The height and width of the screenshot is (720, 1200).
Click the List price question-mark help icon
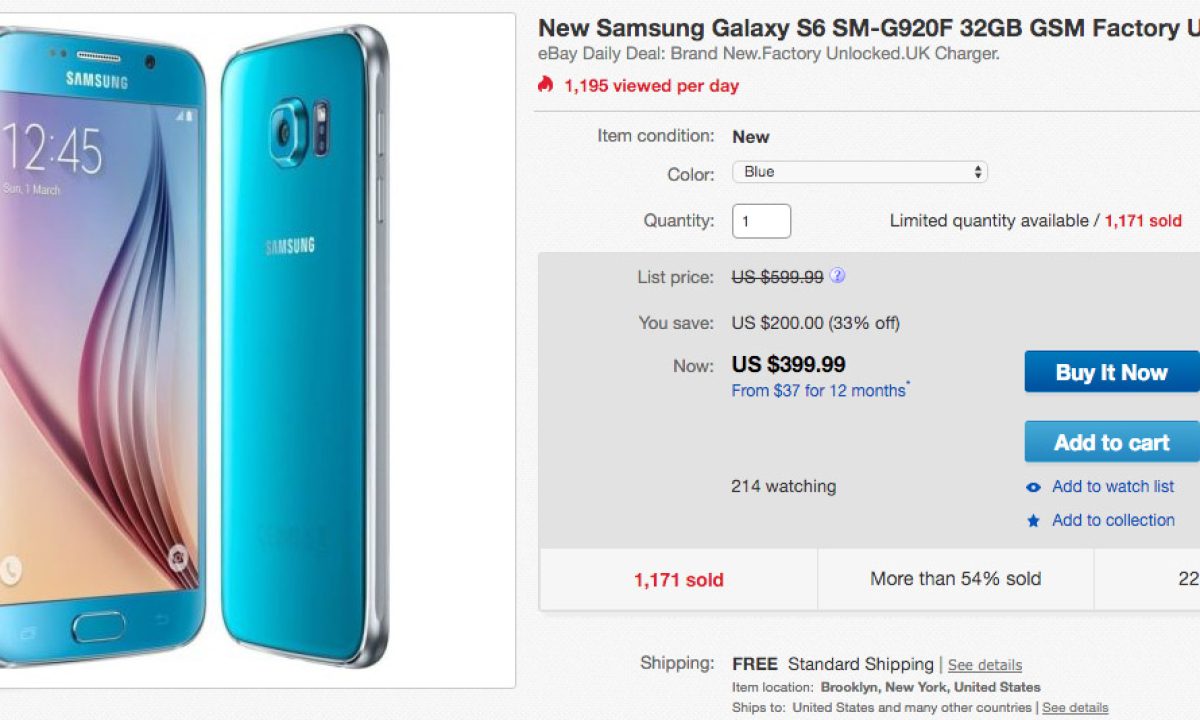click(x=837, y=276)
